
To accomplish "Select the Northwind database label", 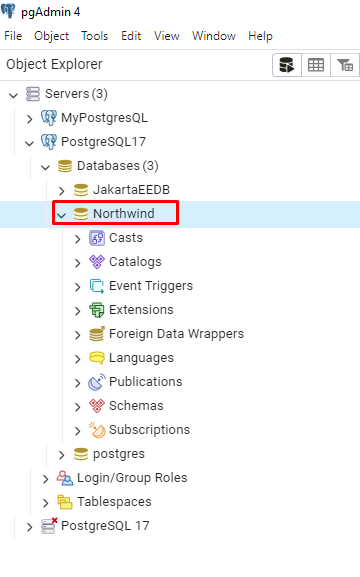I will (124, 213).
